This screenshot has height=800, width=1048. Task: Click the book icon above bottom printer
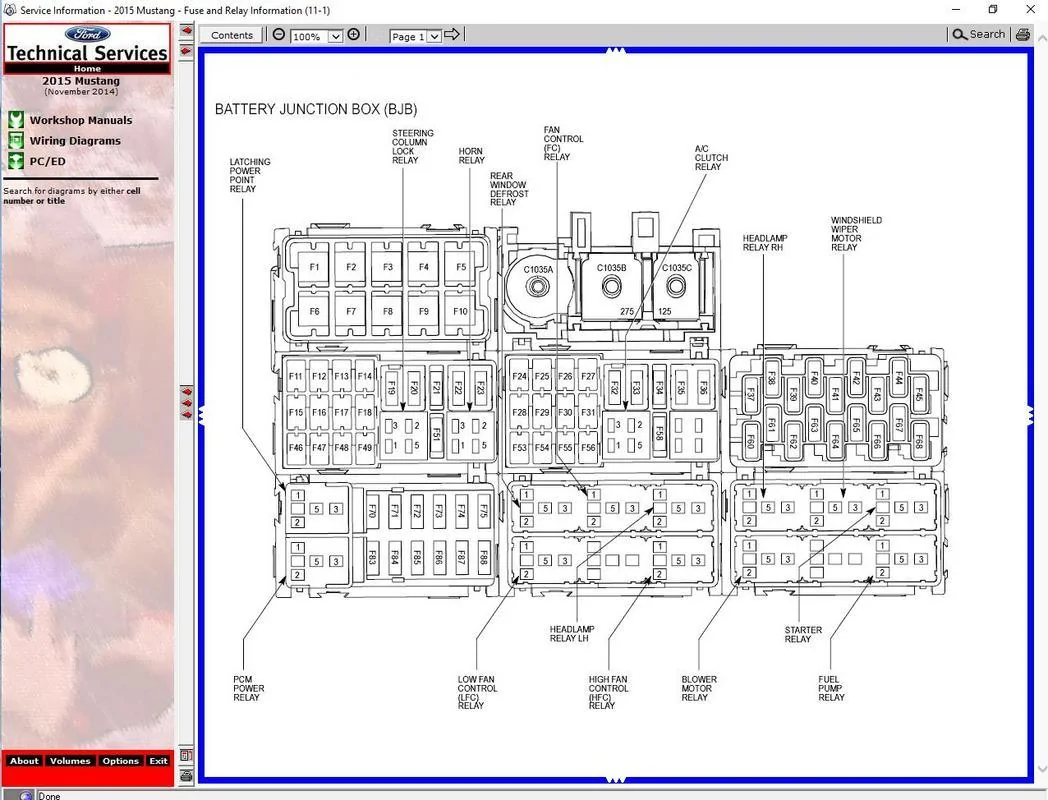(x=186, y=756)
